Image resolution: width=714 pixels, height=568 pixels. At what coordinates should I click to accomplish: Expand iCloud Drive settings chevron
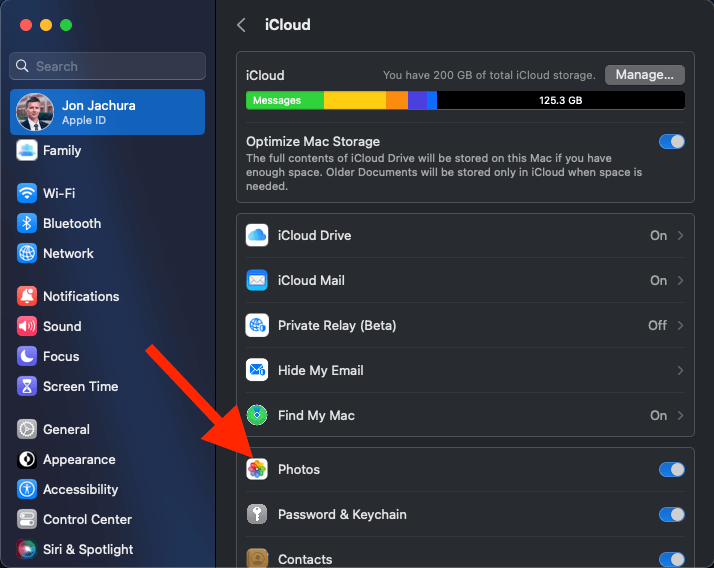(680, 236)
